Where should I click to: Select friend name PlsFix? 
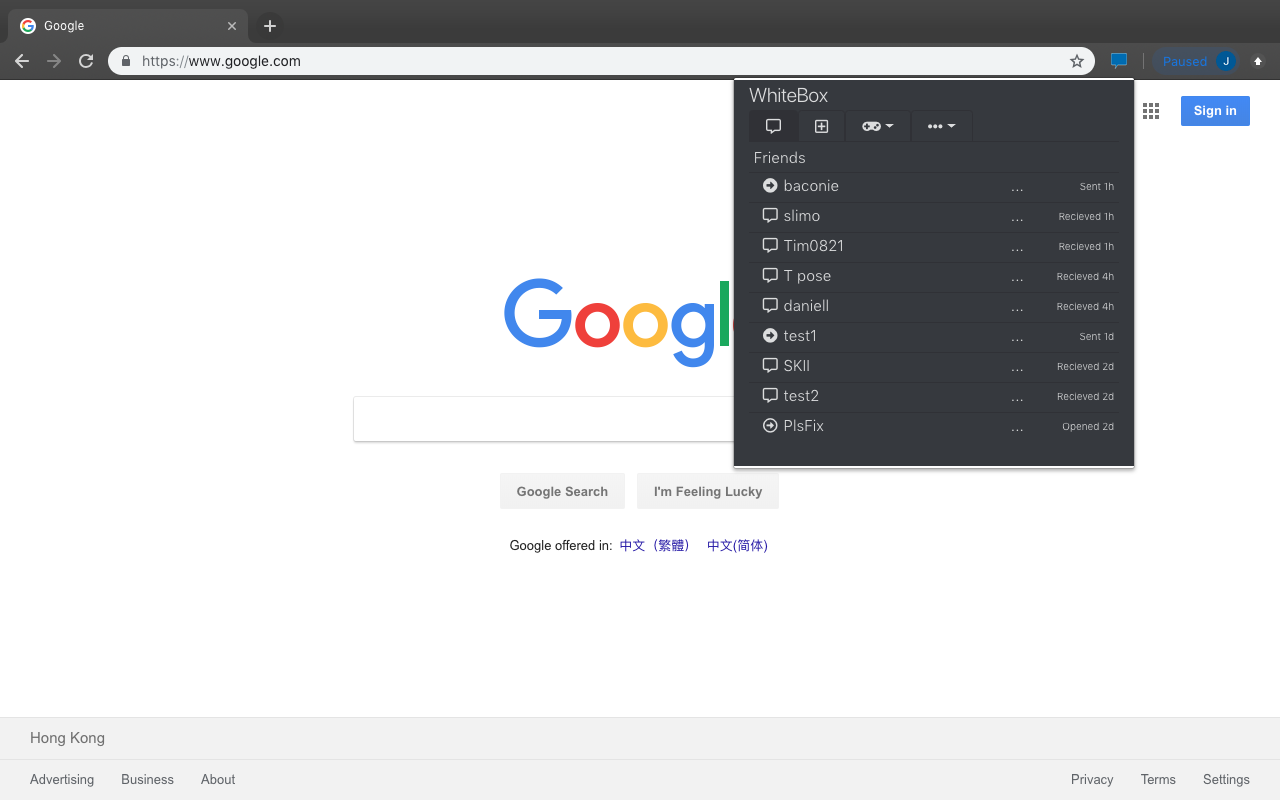coord(804,426)
